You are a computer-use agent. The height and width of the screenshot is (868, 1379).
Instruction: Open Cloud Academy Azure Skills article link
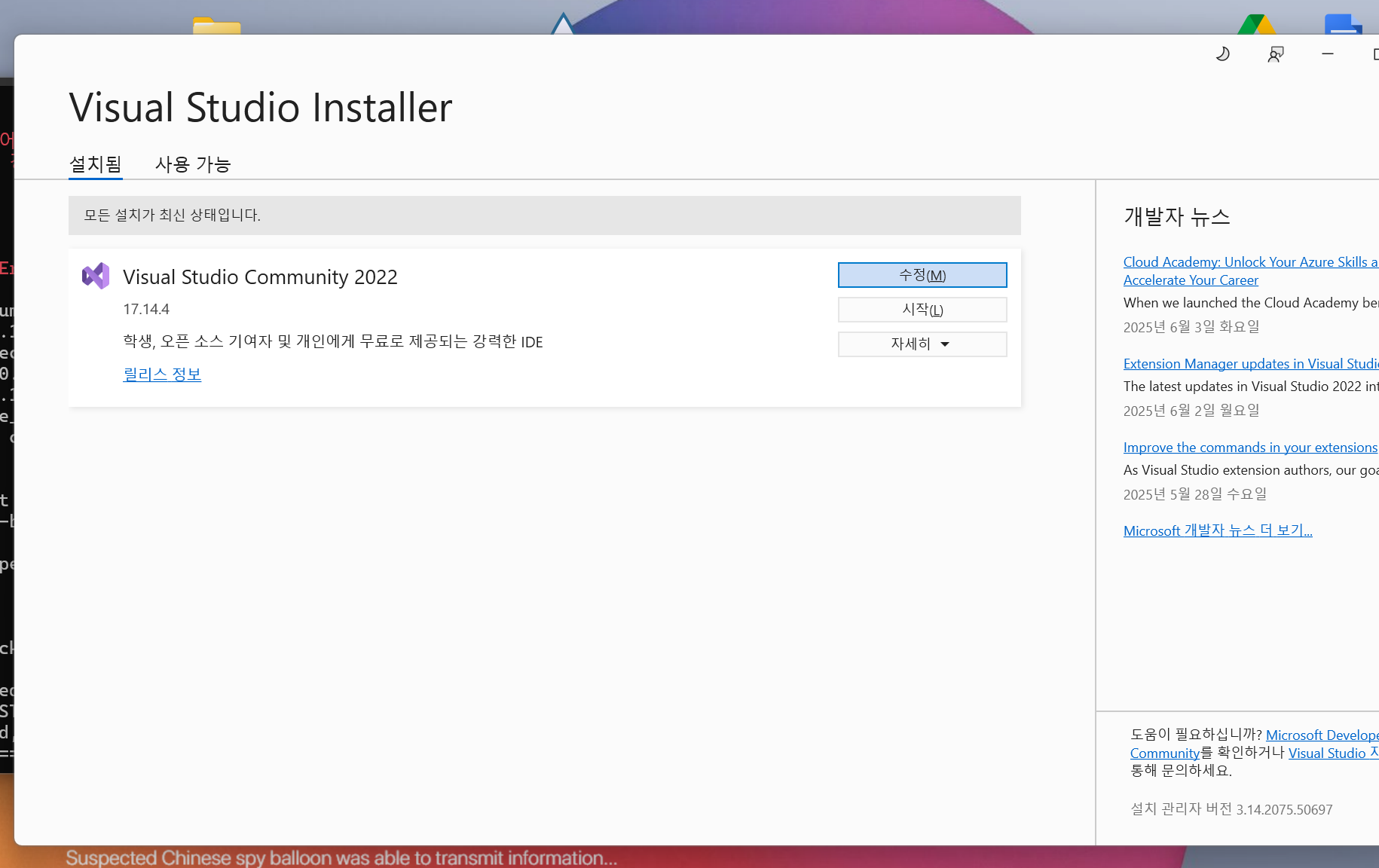[x=1251, y=271]
